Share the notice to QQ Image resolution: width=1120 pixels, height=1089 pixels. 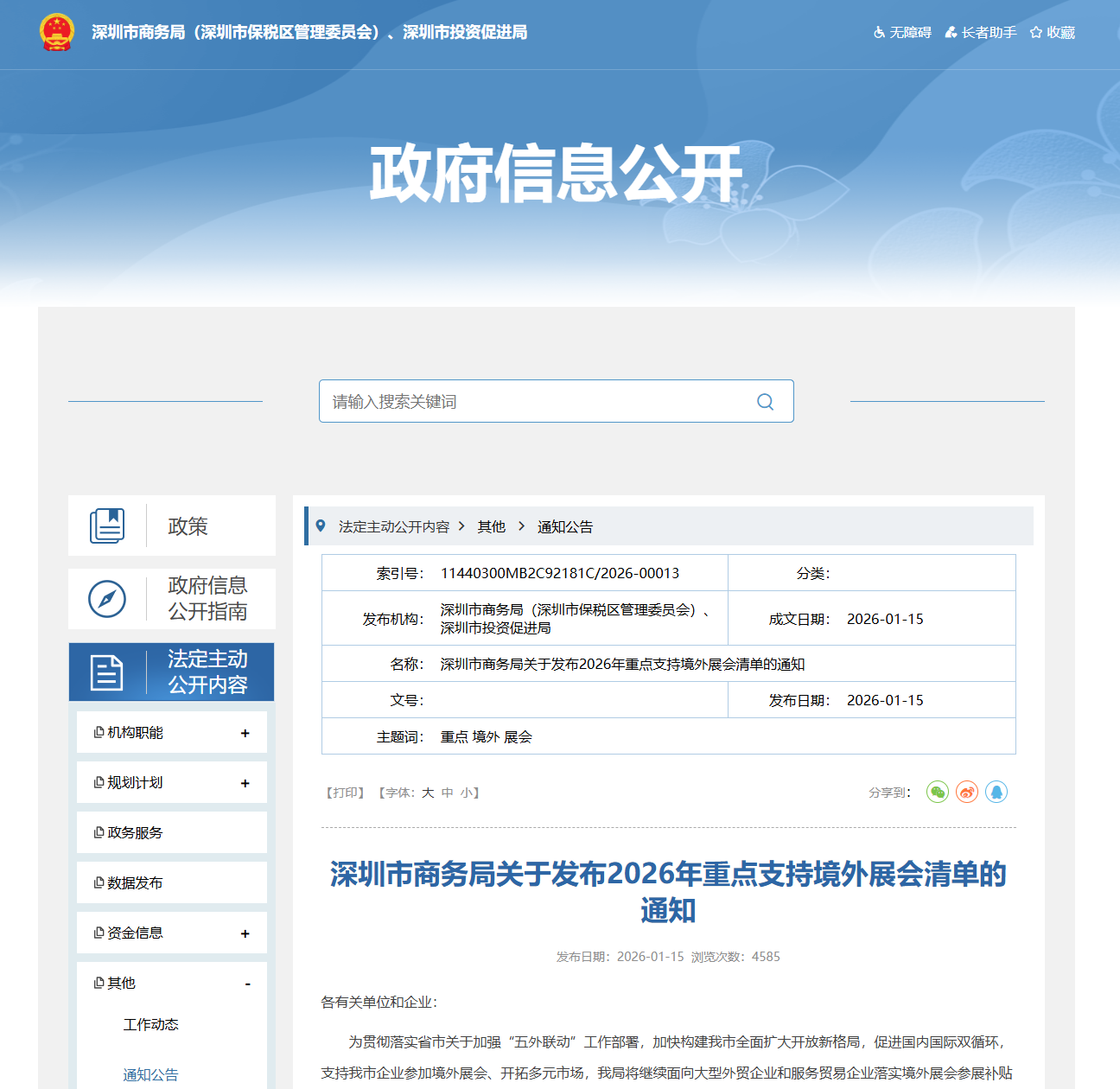pyautogui.click(x=996, y=792)
